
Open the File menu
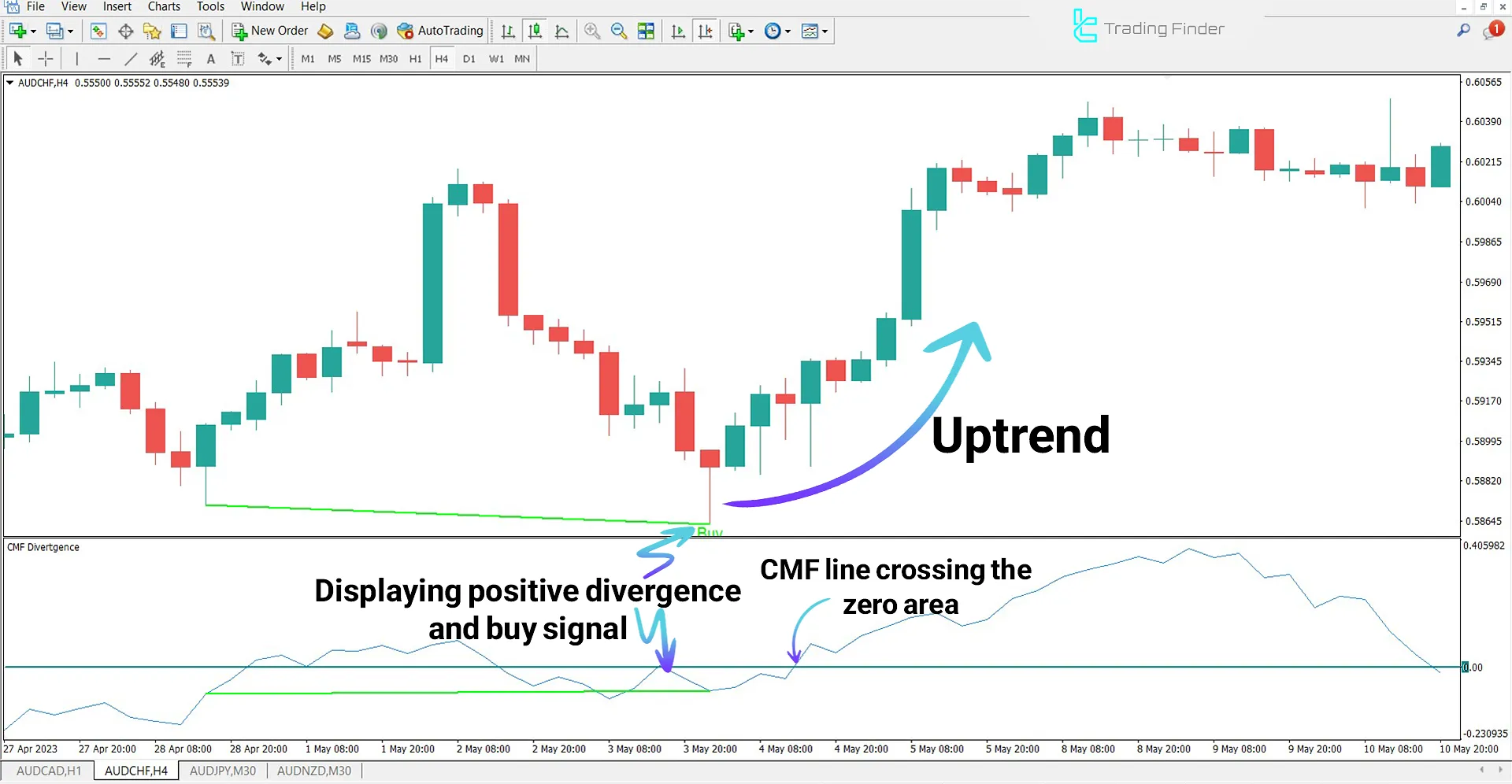click(x=35, y=6)
